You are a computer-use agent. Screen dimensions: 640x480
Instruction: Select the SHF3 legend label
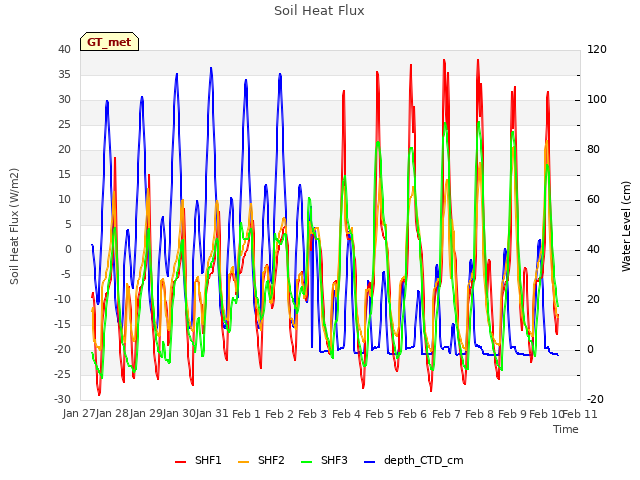[334, 460]
